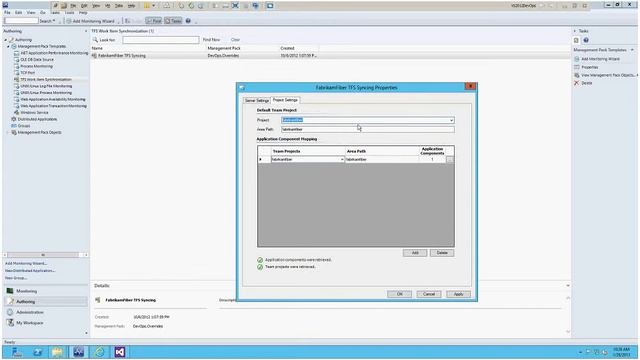Switch to the Server Settings tab
The height and width of the screenshot is (360, 640).
pyautogui.click(x=257, y=100)
